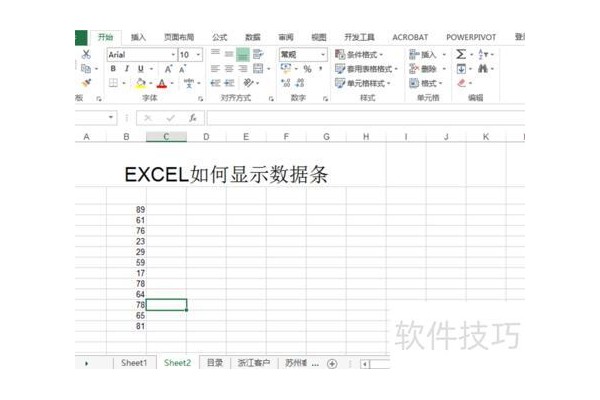Switch to 开始 Home tab
This screenshot has height=400, width=600.
[105, 37]
